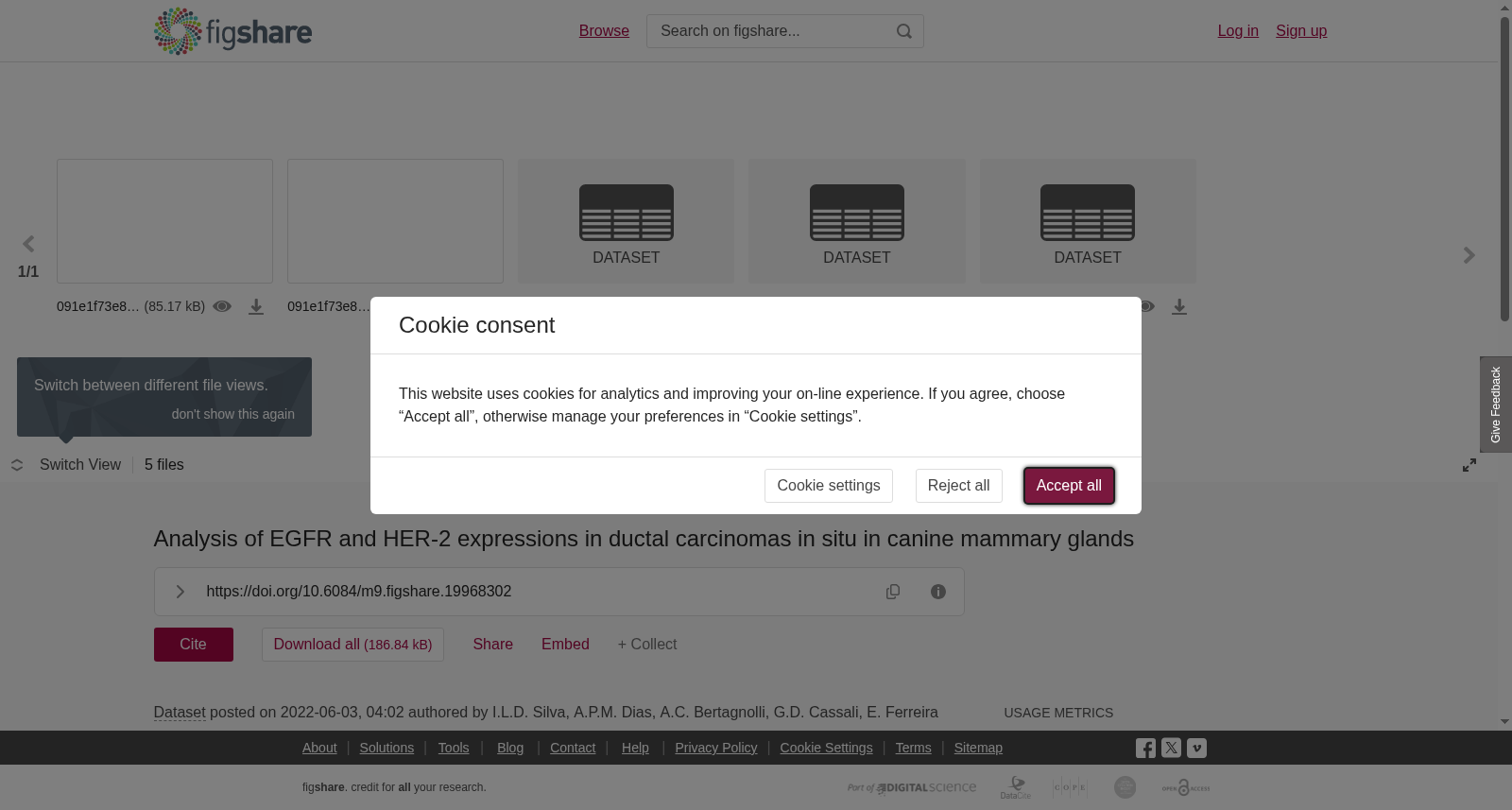Open figshare X (Twitter) icon

(1171, 748)
